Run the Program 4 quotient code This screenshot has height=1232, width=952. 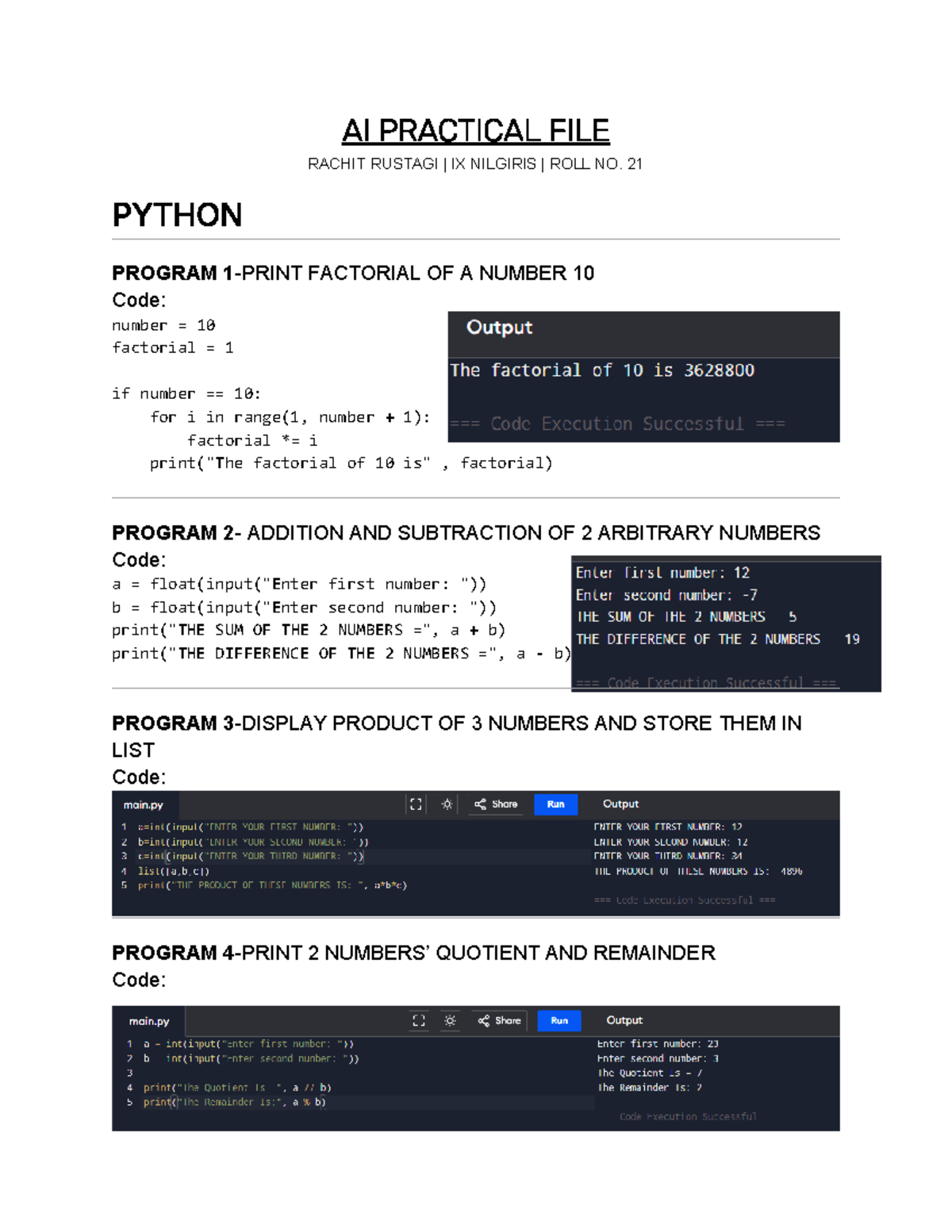[559, 1021]
